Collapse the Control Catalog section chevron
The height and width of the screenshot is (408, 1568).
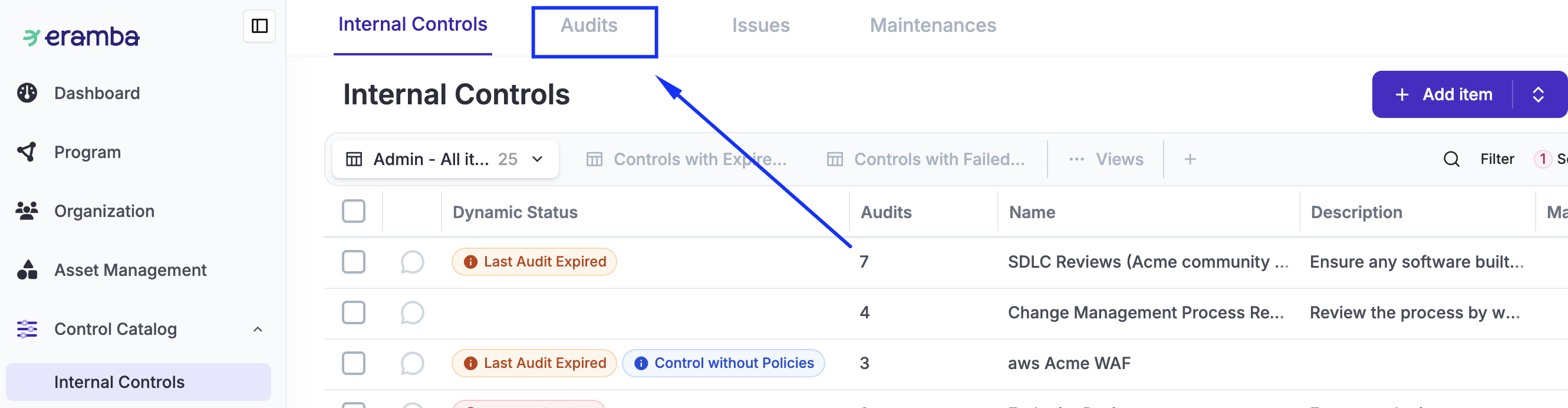coord(258,330)
